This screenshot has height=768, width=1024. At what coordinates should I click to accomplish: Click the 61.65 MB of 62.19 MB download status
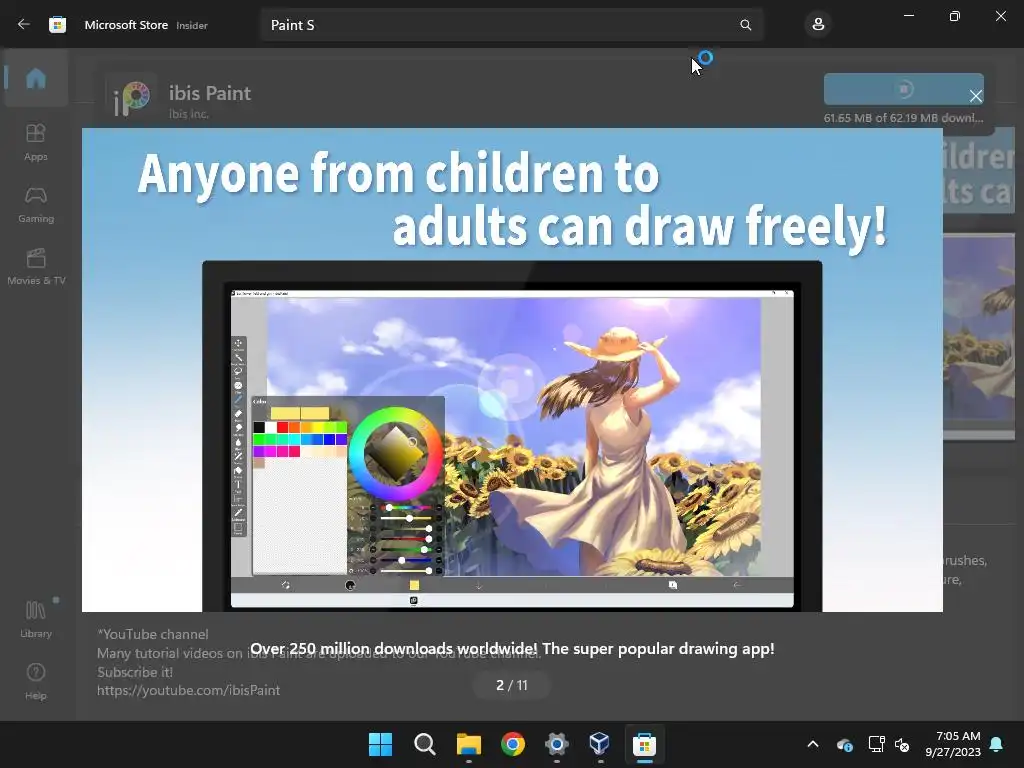(903, 118)
